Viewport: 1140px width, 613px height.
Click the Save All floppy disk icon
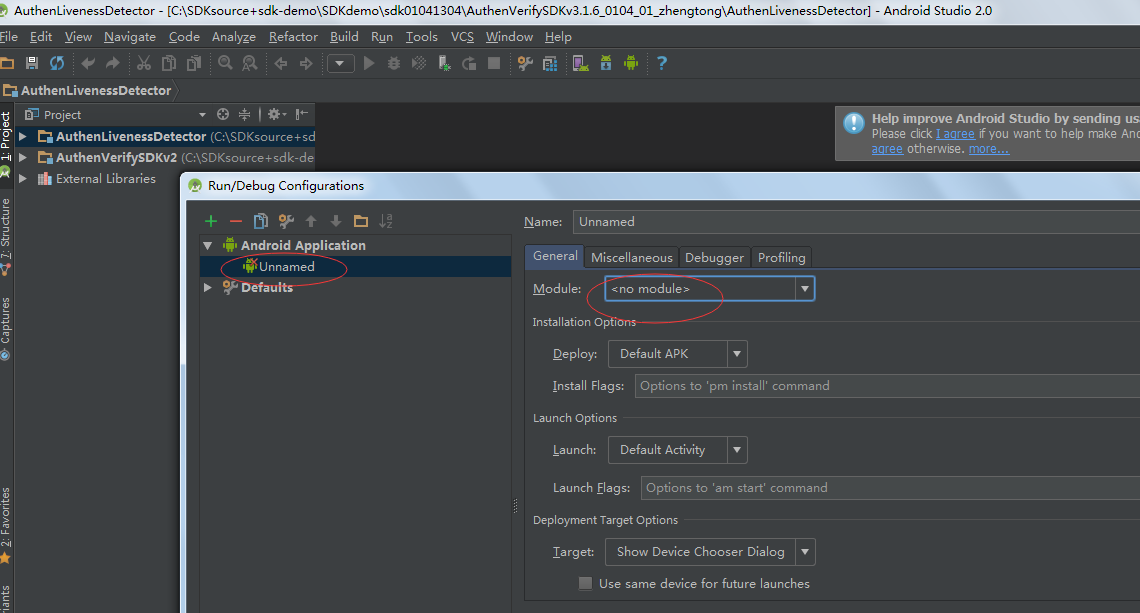tap(31, 63)
